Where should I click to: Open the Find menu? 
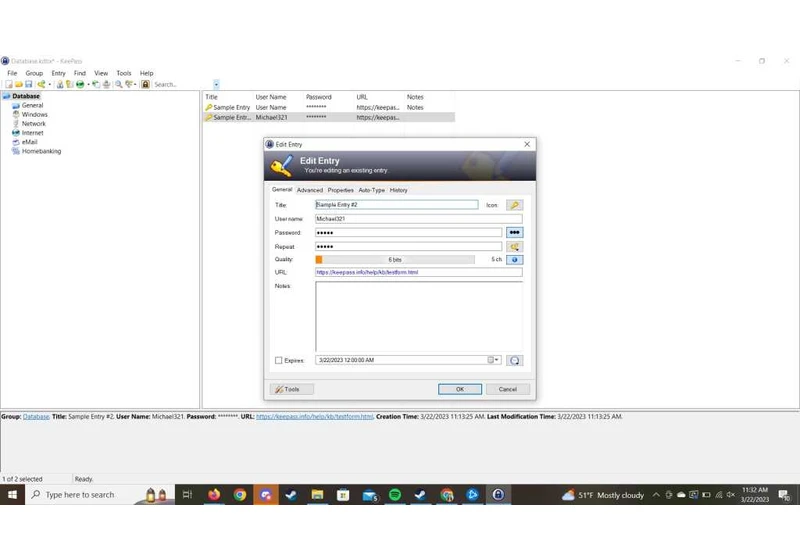tap(80, 73)
